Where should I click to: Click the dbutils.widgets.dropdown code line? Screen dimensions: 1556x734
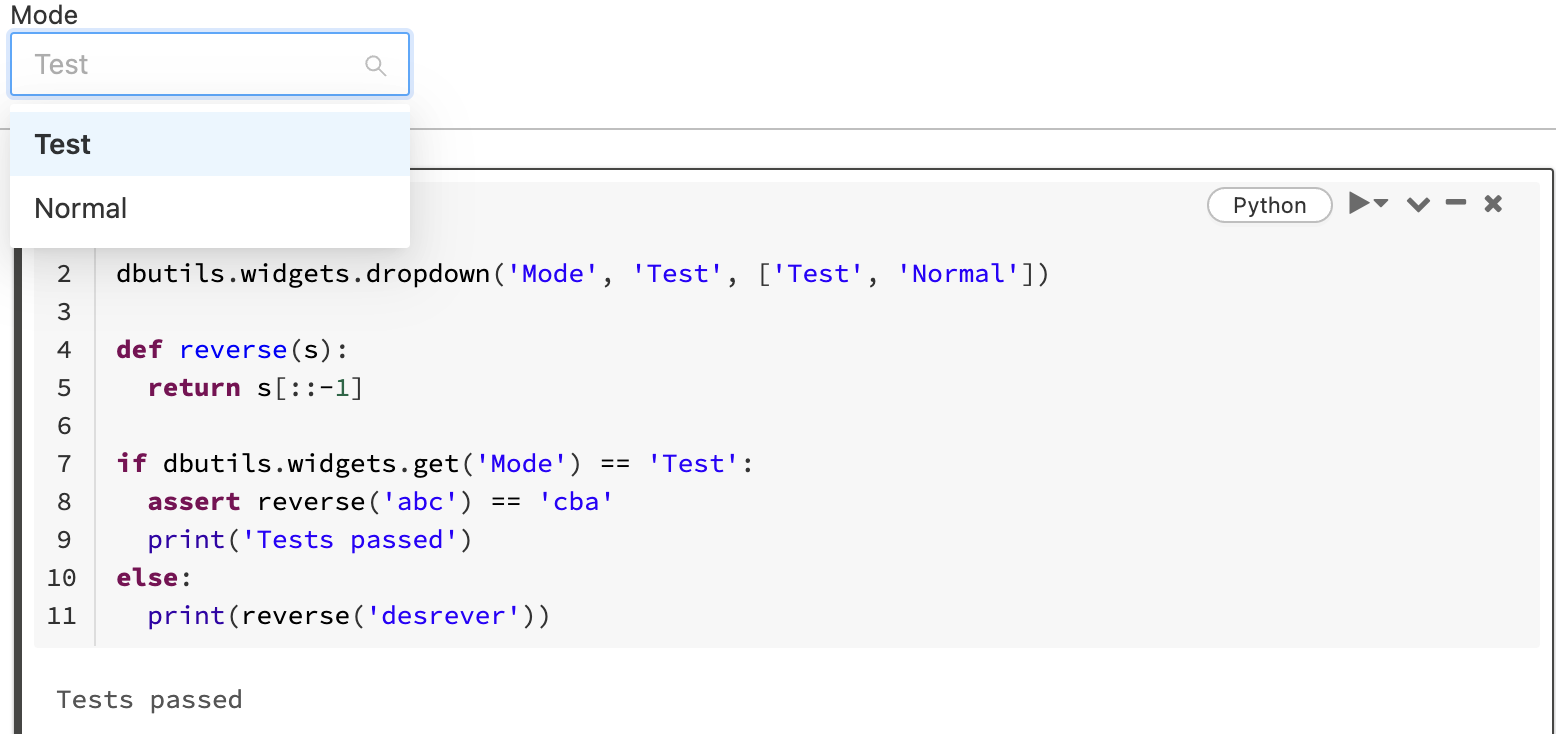tap(583, 274)
